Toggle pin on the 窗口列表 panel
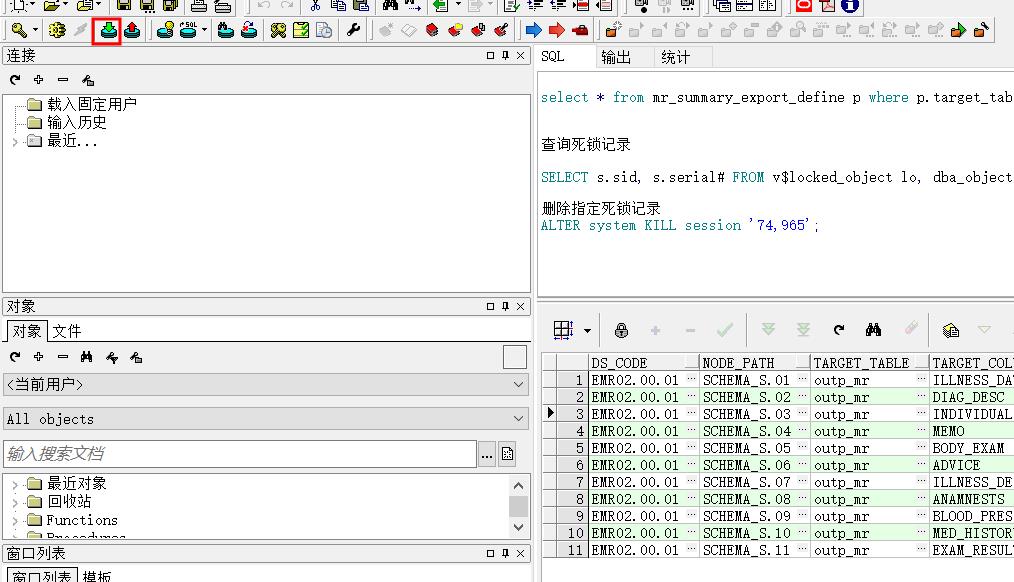The width and height of the screenshot is (1014, 582). [x=505, y=554]
